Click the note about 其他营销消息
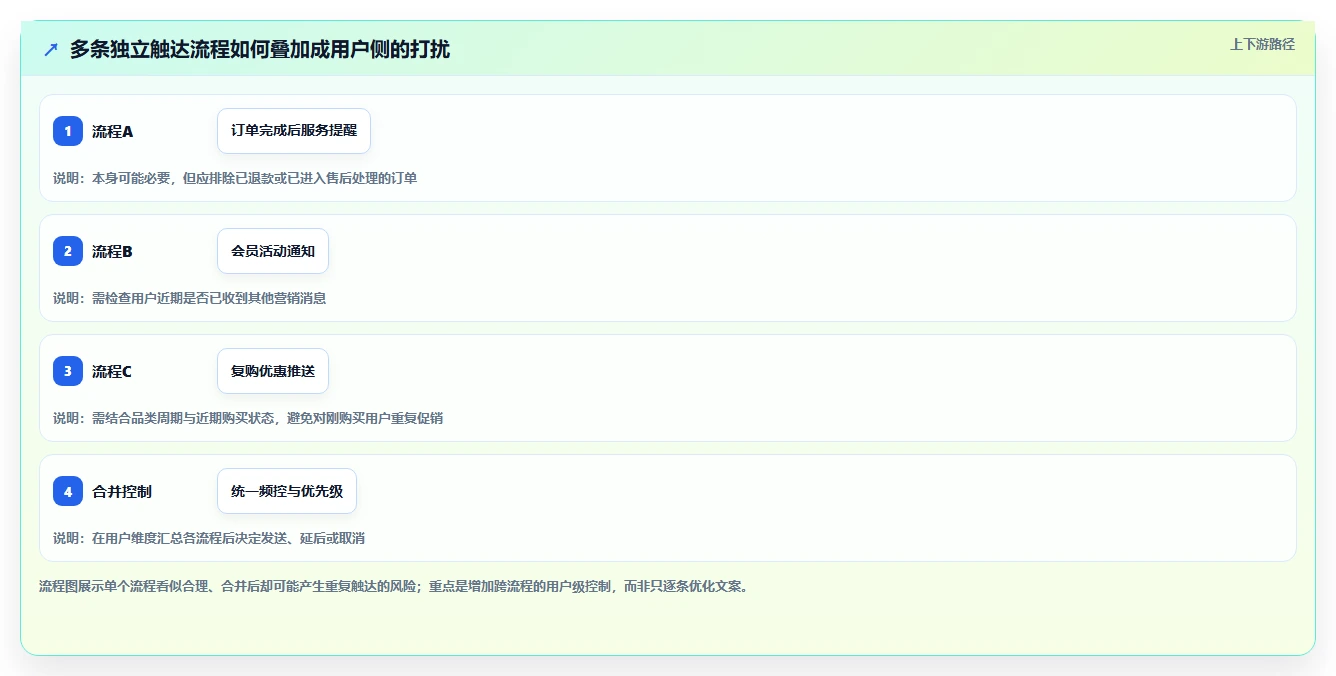 [x=190, y=298]
